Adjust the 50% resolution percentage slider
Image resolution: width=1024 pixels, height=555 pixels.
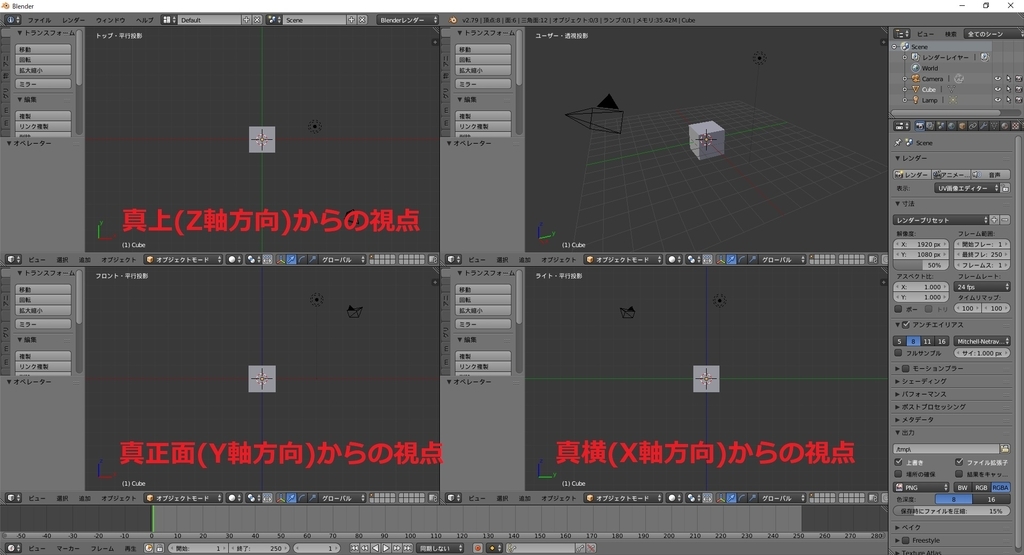(922, 265)
